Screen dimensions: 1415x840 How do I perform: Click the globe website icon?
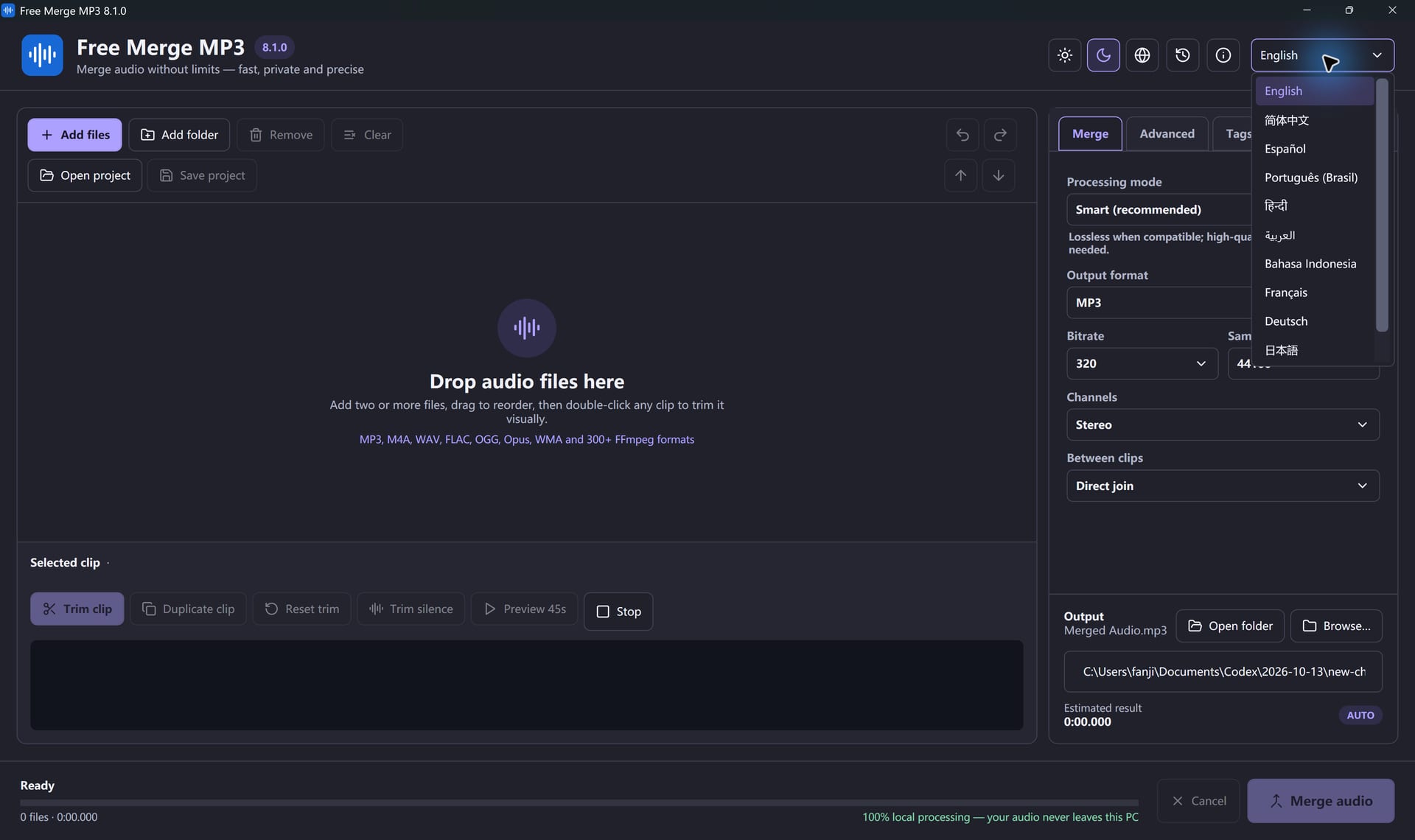point(1142,55)
